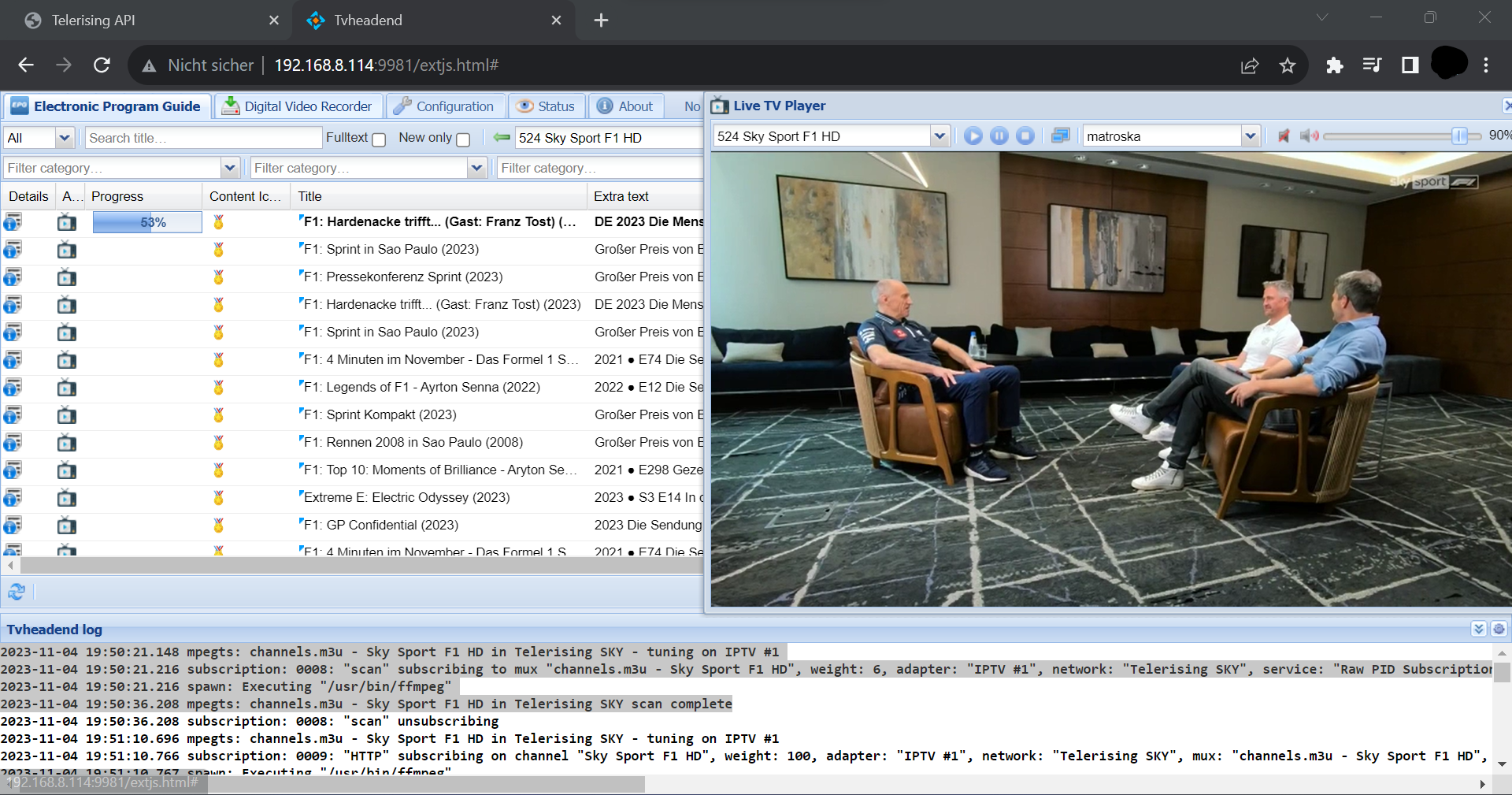Reload the page in browser
1512x795 pixels.
click(102, 65)
